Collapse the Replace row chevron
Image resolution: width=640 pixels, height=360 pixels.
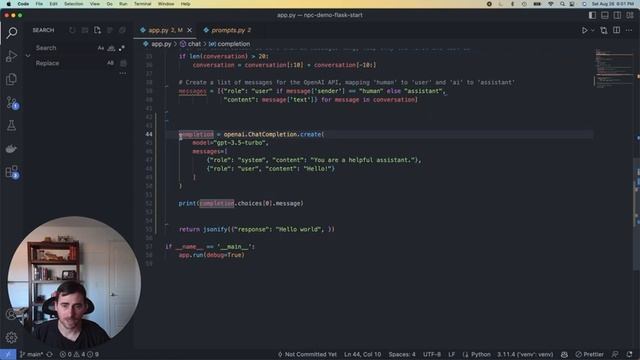point(28,56)
